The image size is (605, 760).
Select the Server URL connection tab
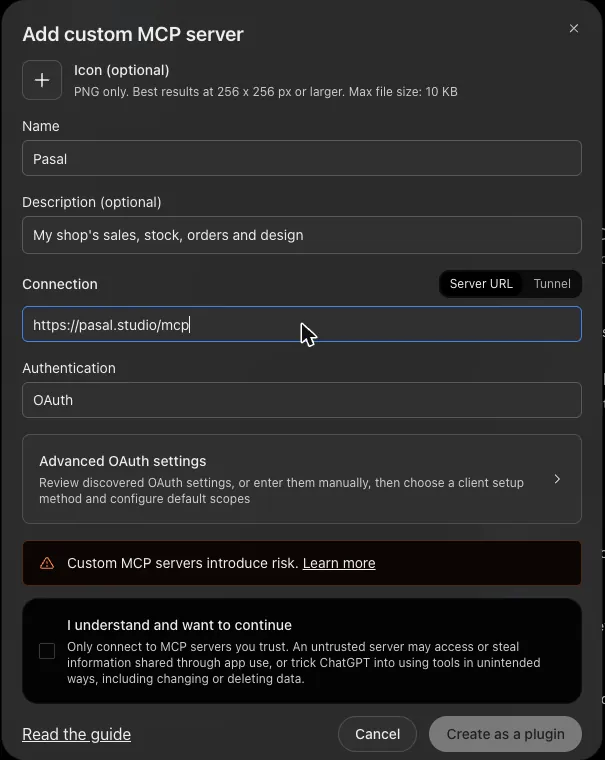[x=481, y=284]
